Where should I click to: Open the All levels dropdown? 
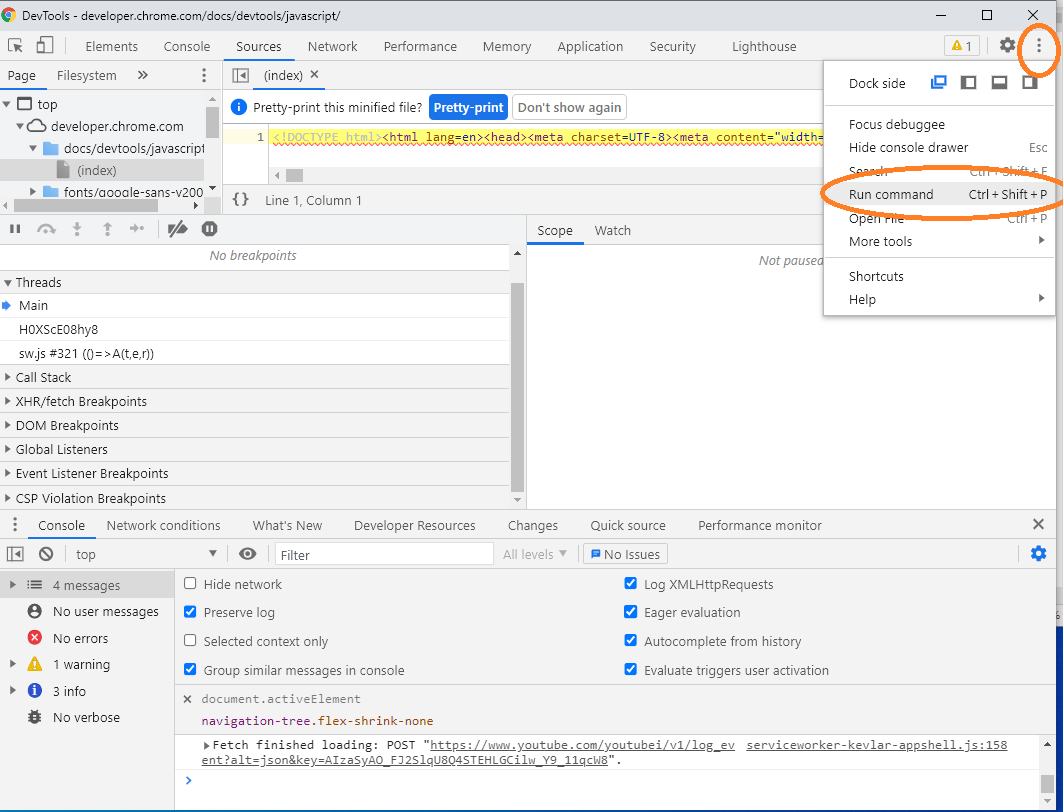click(535, 554)
